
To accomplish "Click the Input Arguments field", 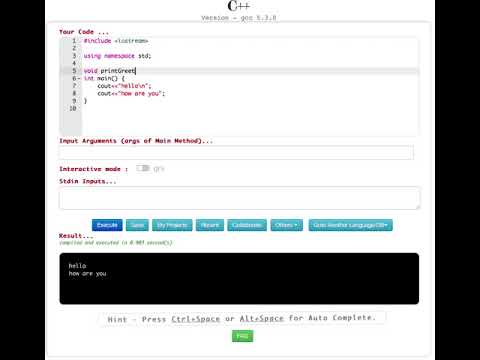I will [x=236, y=152].
